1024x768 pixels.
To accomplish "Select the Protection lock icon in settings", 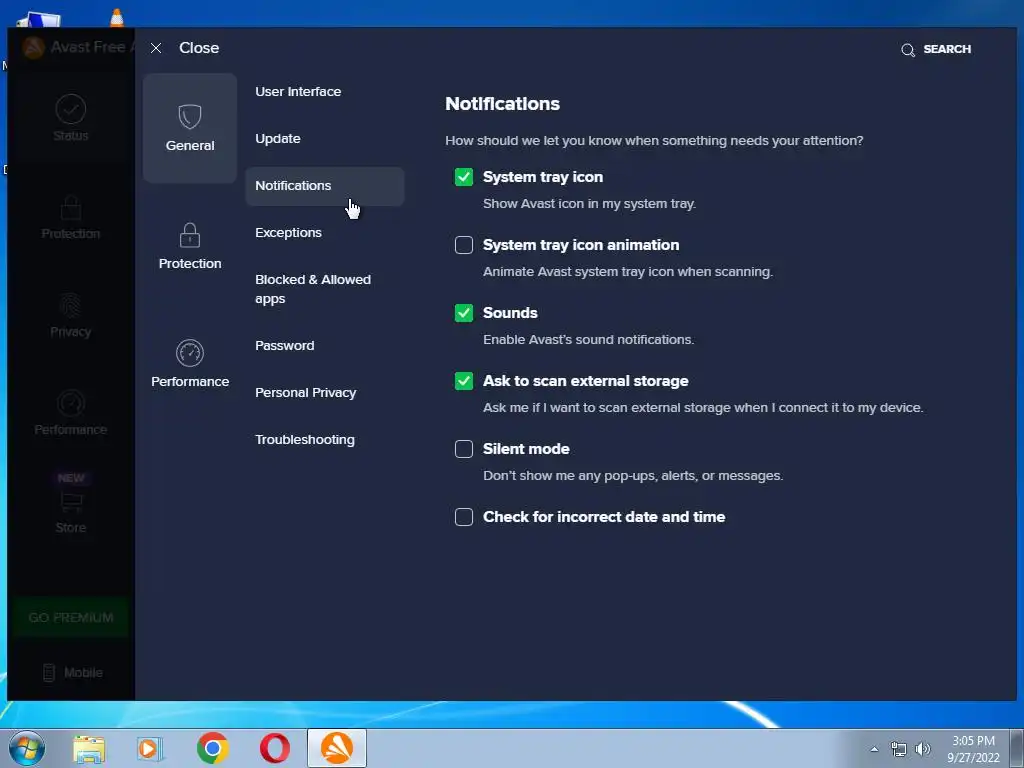I will click(190, 235).
